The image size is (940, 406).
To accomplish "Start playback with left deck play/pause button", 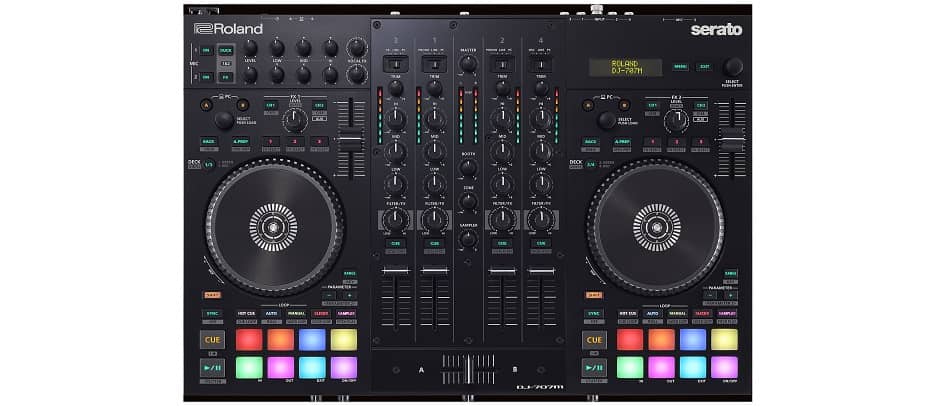I will [x=212, y=368].
